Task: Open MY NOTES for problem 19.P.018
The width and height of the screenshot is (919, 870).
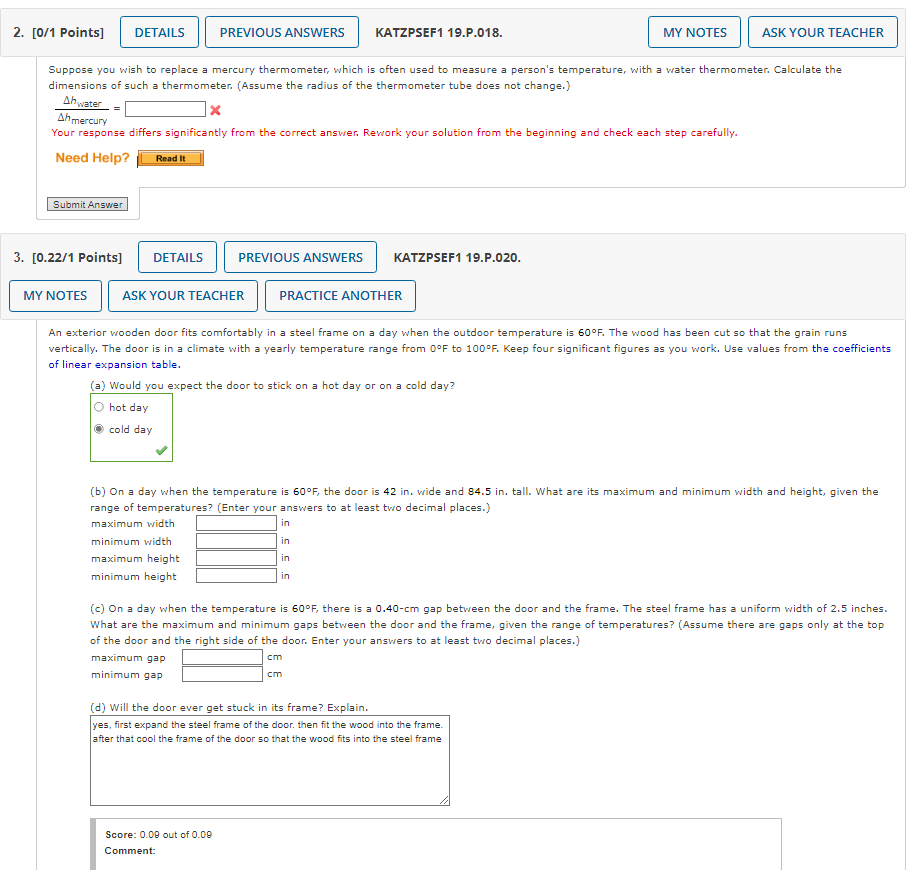Action: [694, 31]
